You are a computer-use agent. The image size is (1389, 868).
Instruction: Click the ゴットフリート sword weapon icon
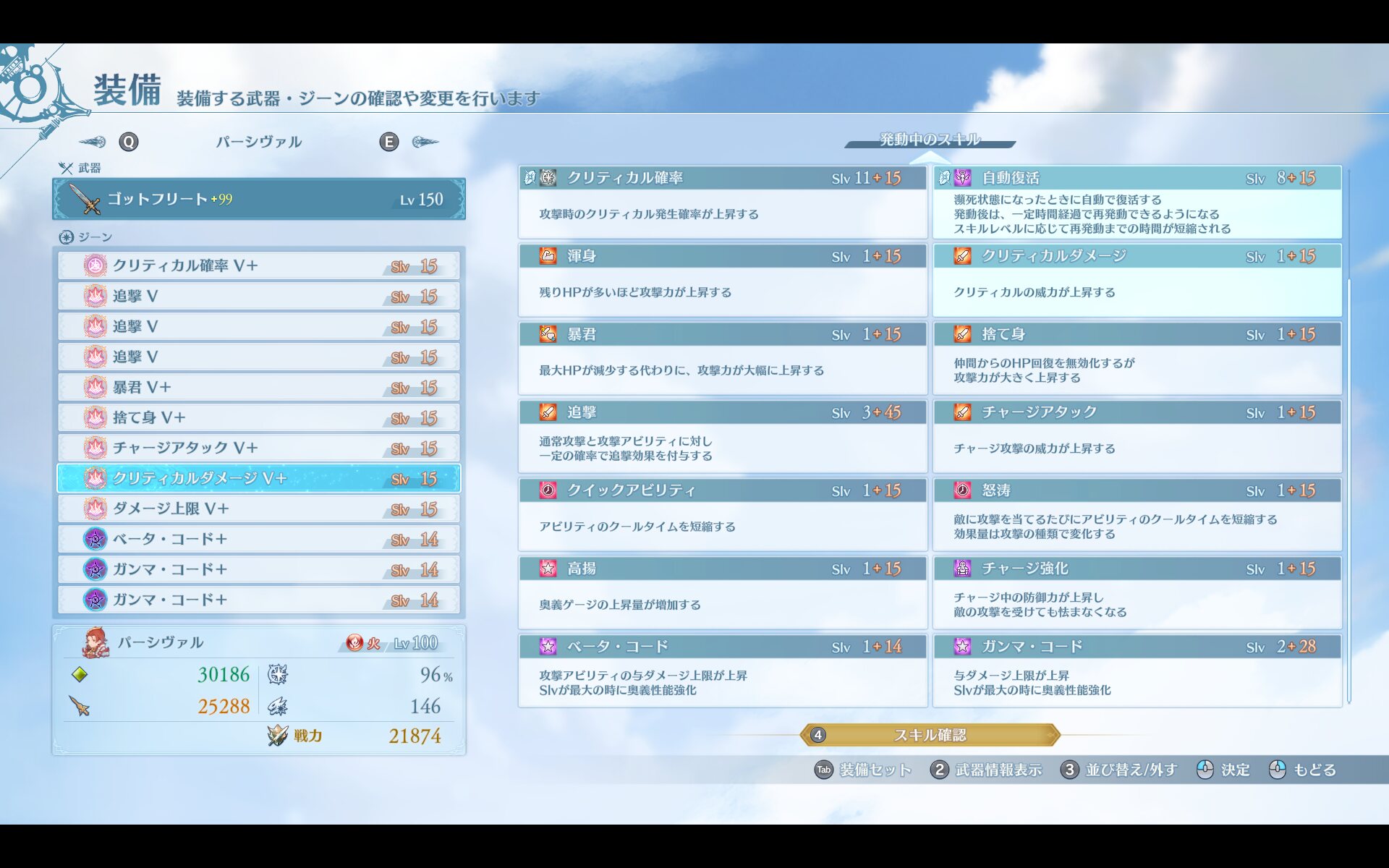pos(86,200)
